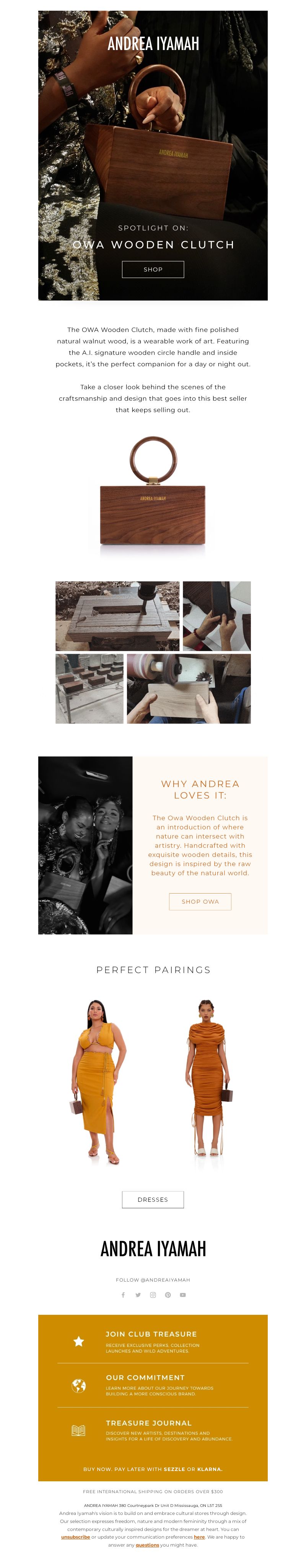The image size is (306, 1568).
Task: Open the communication preferences 'here' link
Action: (x=199, y=1536)
